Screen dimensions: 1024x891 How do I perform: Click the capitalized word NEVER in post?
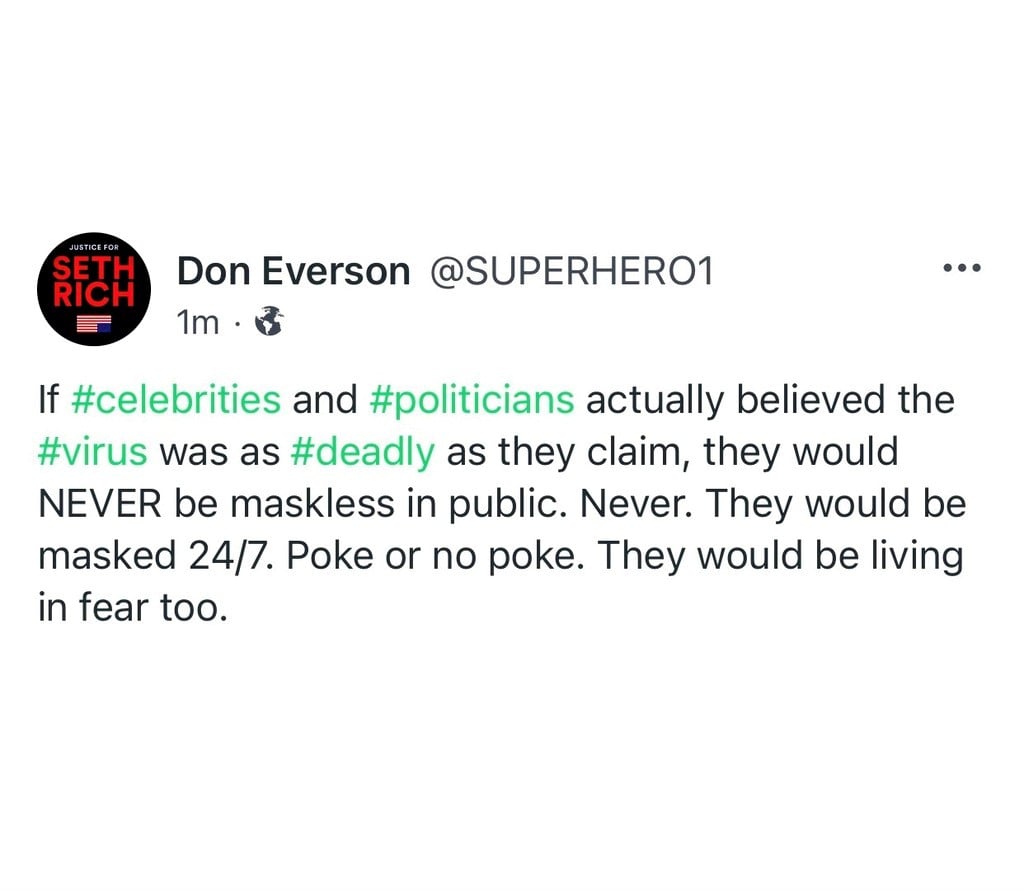pyautogui.click(x=101, y=504)
